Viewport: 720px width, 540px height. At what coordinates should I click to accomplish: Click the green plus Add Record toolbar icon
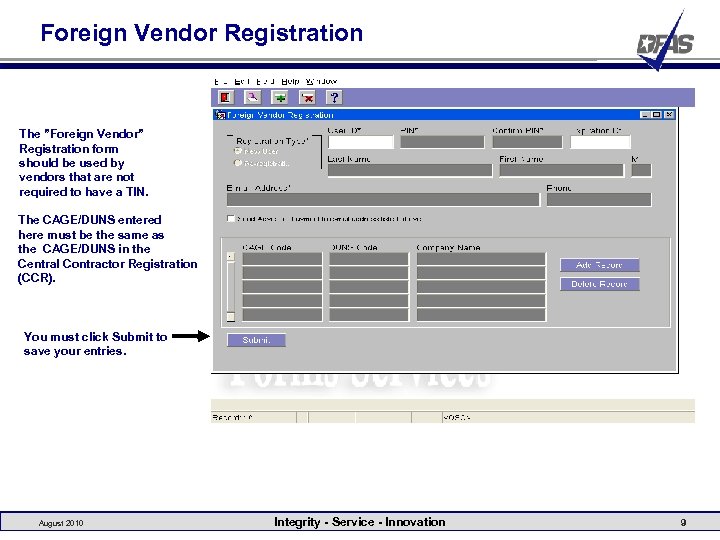(280, 97)
